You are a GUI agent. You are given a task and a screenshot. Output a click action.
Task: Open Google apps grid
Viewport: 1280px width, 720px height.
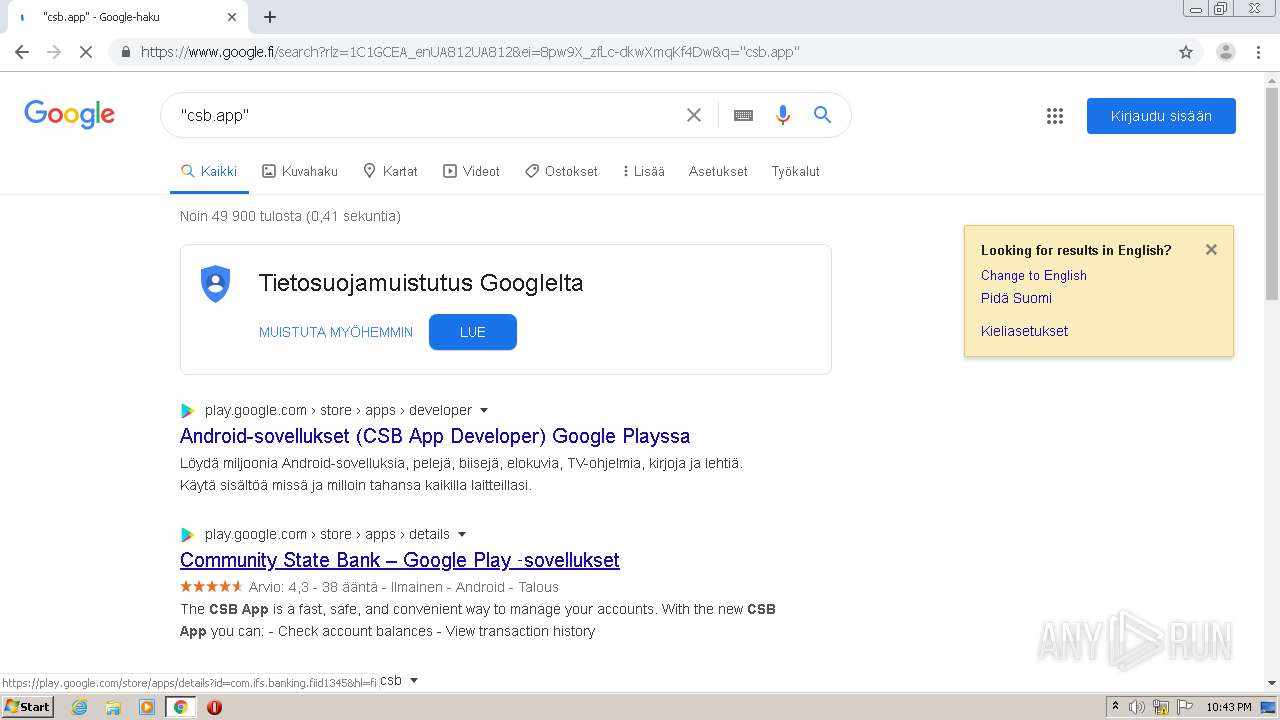point(1055,116)
